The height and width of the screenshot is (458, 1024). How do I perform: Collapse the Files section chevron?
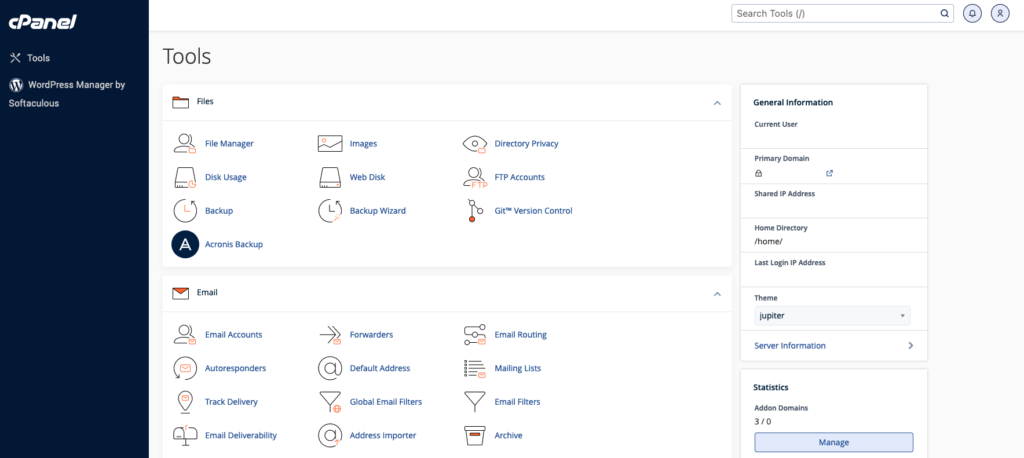click(x=717, y=103)
